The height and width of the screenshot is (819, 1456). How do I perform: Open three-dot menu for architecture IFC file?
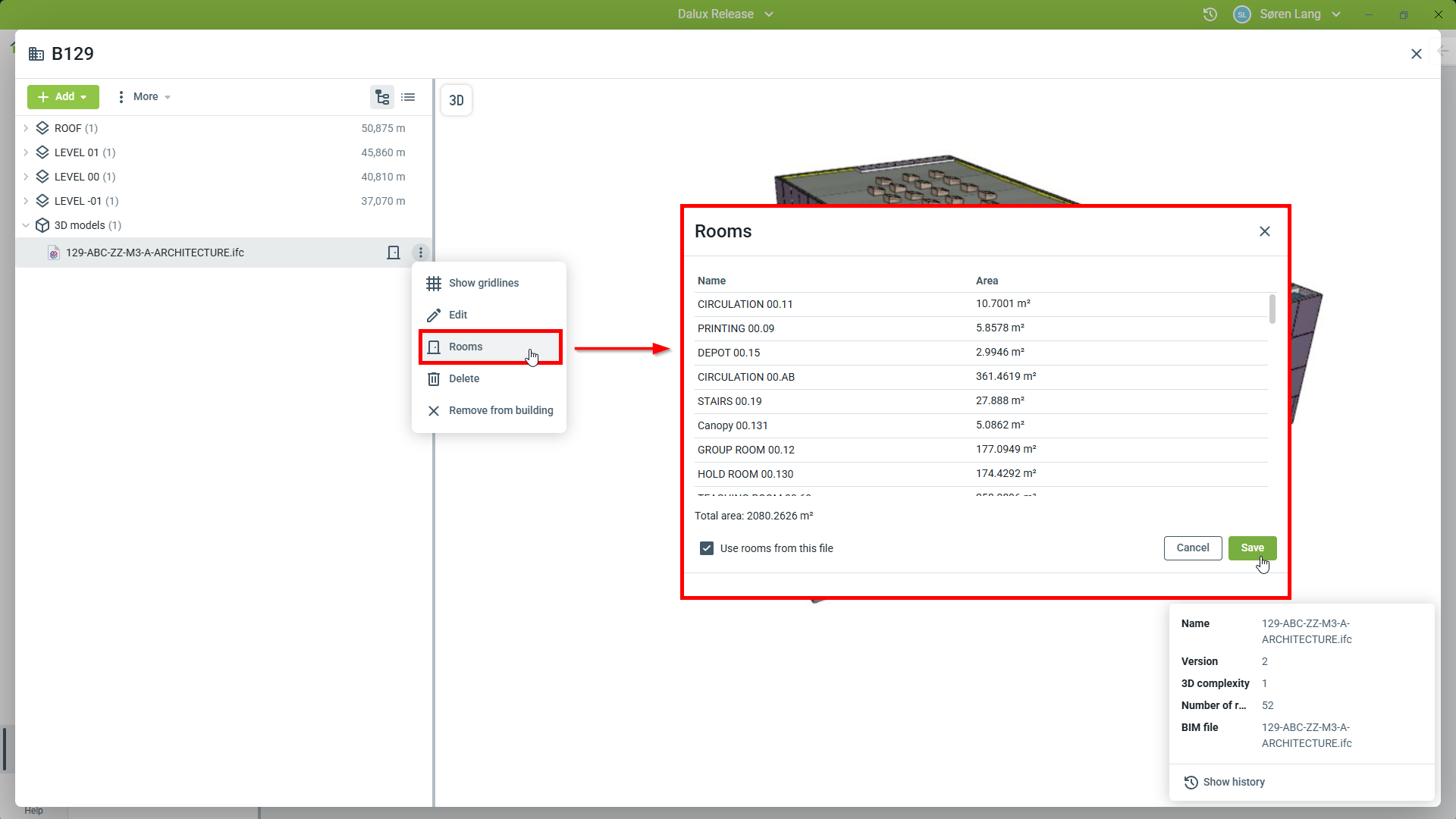[421, 253]
